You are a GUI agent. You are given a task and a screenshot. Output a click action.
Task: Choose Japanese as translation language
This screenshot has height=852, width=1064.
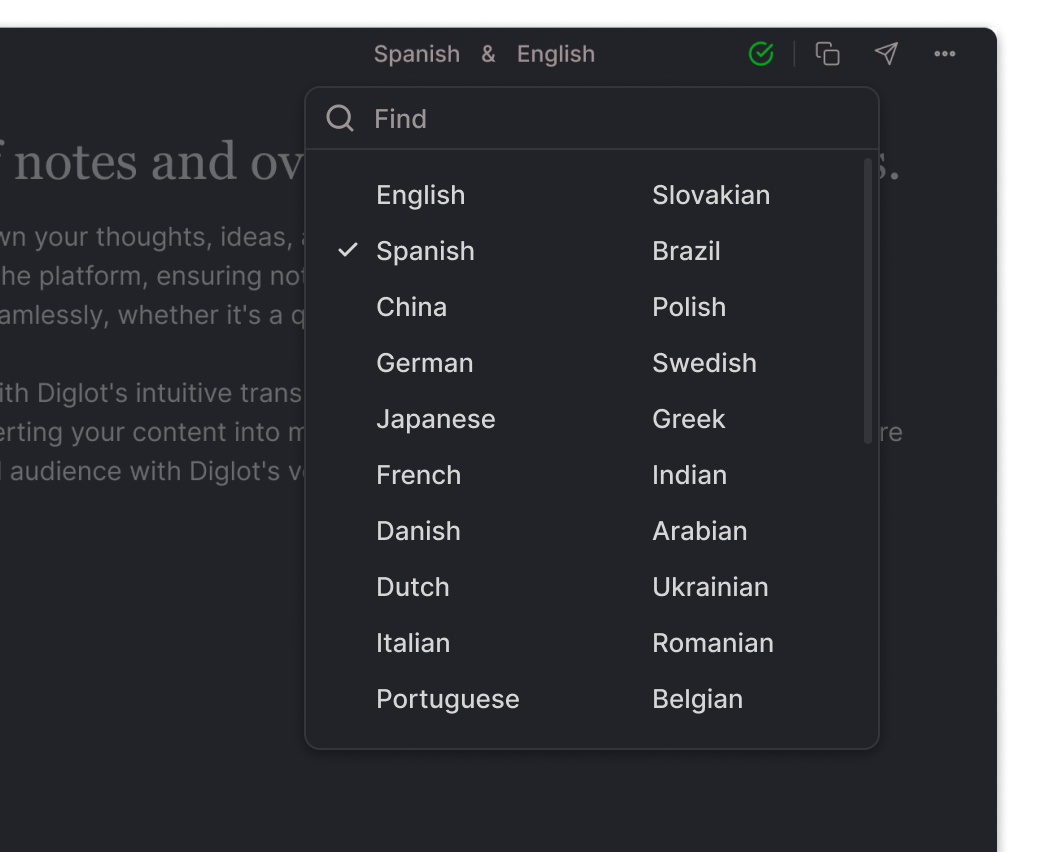click(436, 419)
